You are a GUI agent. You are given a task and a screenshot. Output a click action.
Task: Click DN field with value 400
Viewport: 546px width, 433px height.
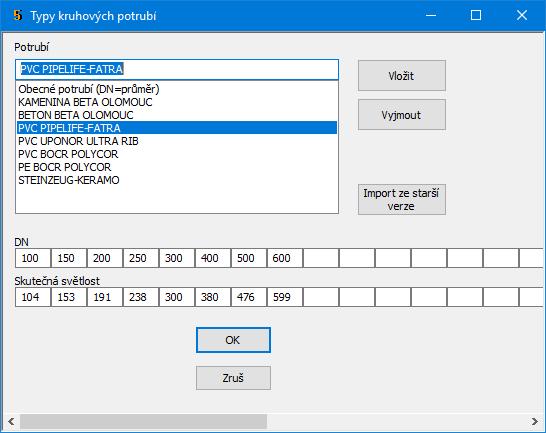[213, 258]
